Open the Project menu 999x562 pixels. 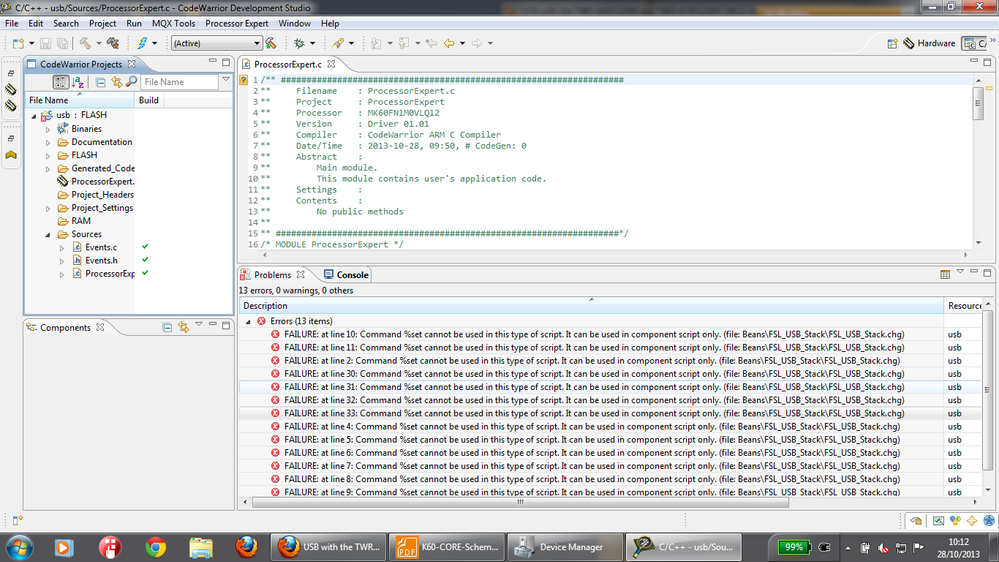coord(103,24)
